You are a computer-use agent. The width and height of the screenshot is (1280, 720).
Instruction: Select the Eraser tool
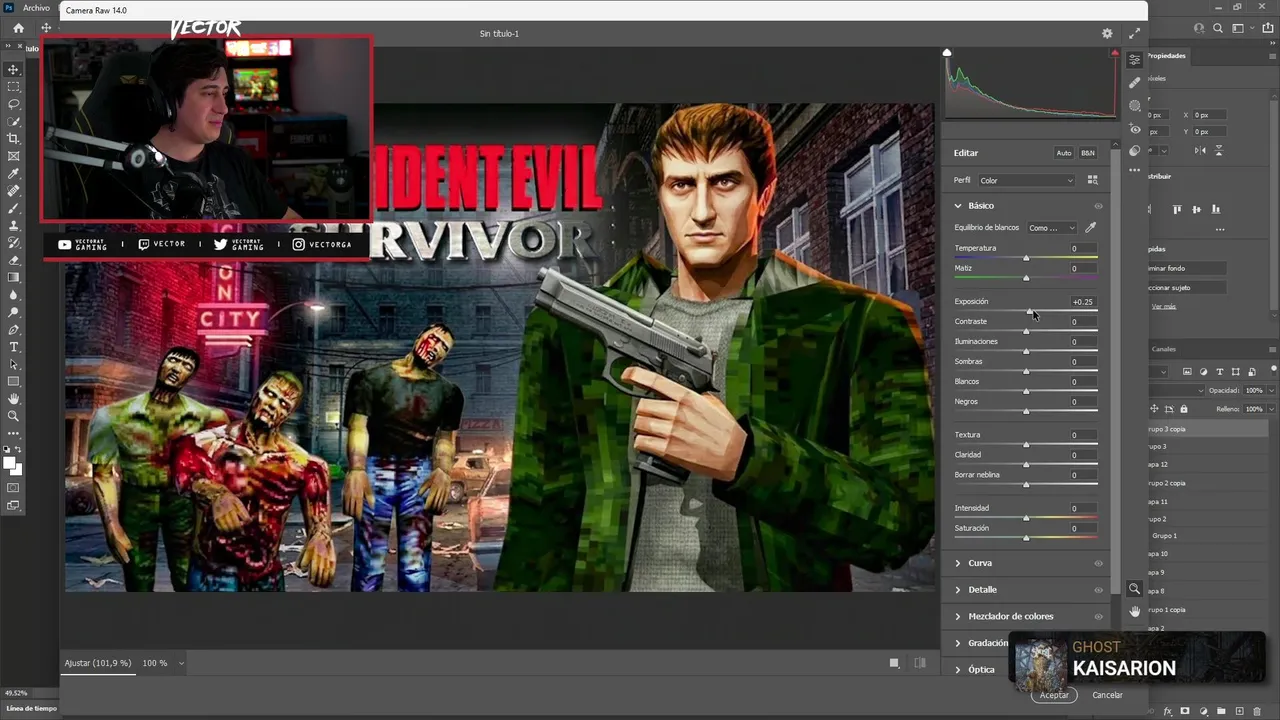13,260
